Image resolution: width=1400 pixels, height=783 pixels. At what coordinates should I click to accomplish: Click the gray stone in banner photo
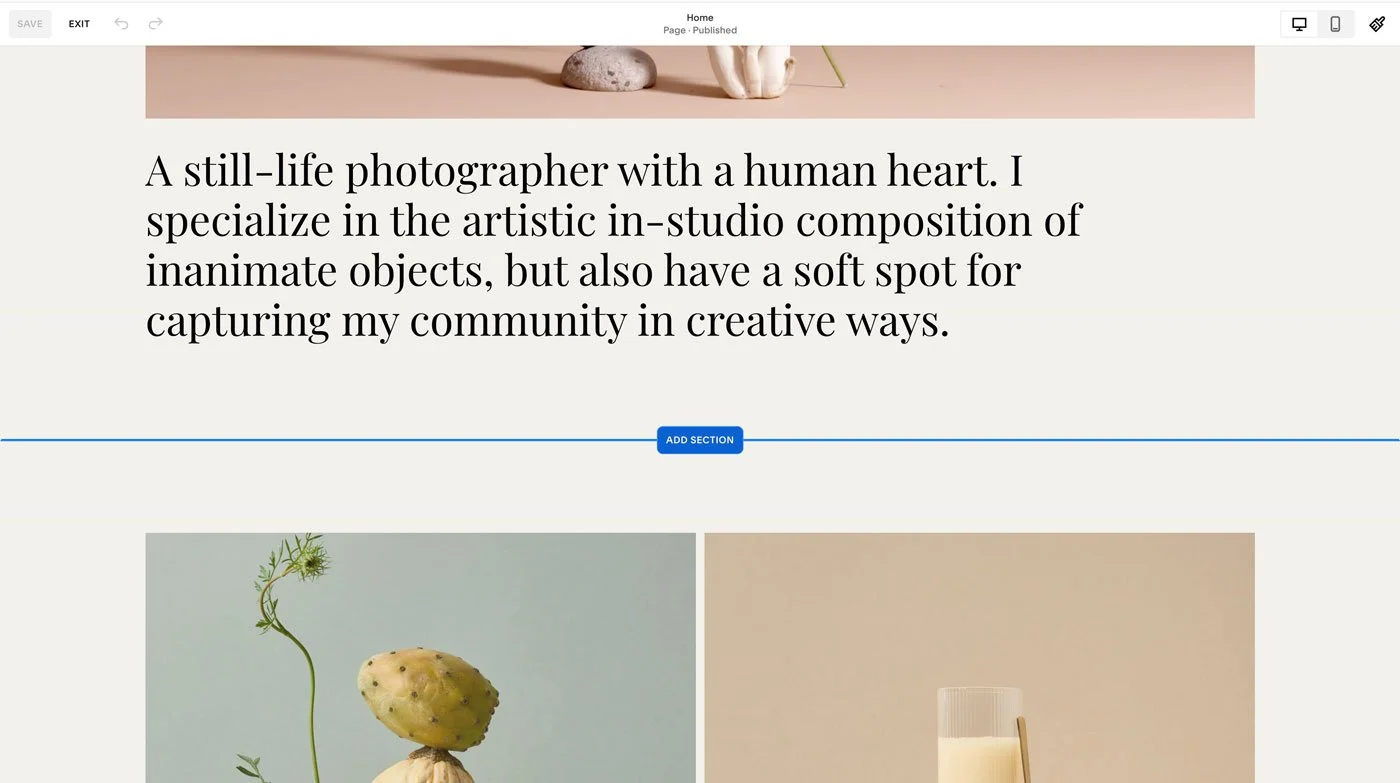609,68
